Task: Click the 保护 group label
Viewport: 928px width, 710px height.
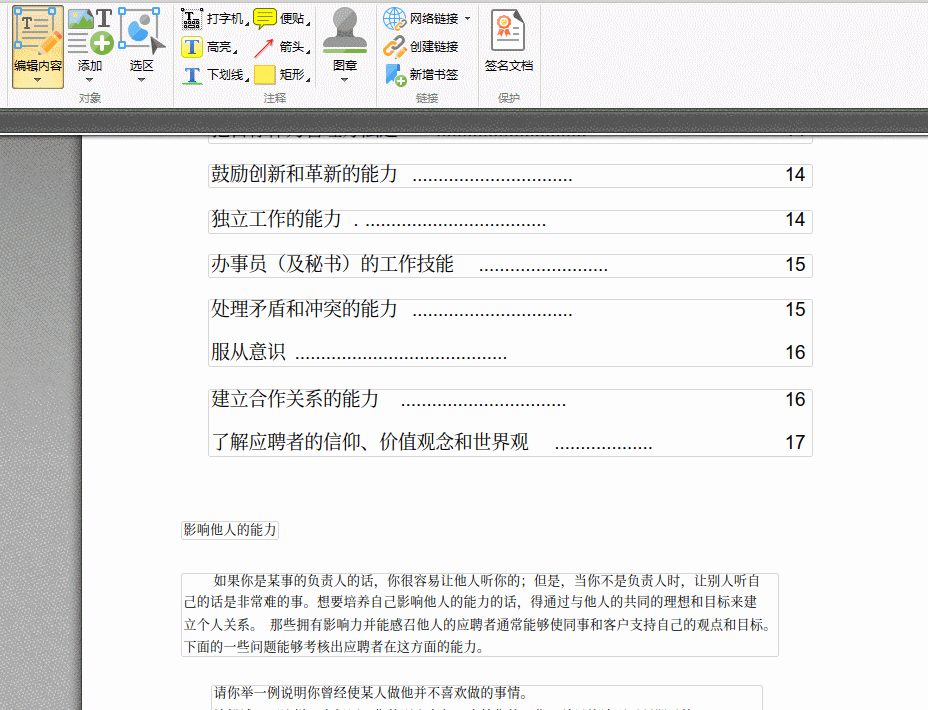Action: click(508, 97)
